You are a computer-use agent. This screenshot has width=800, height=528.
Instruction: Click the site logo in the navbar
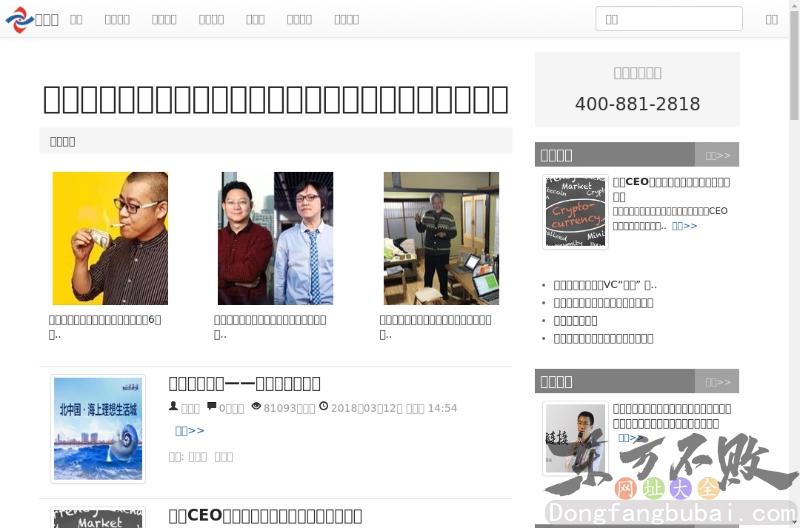(32, 19)
